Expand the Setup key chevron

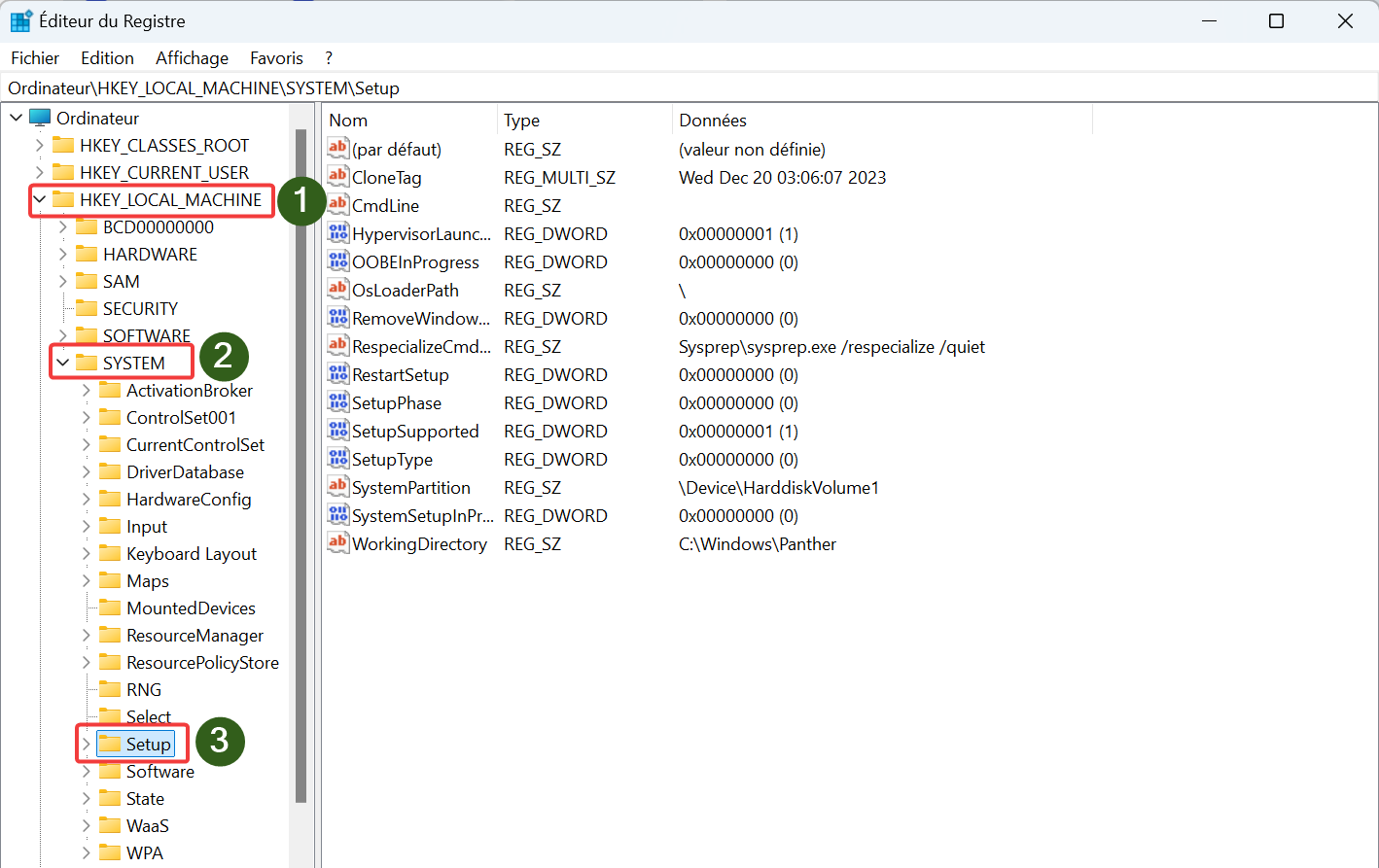[87, 744]
